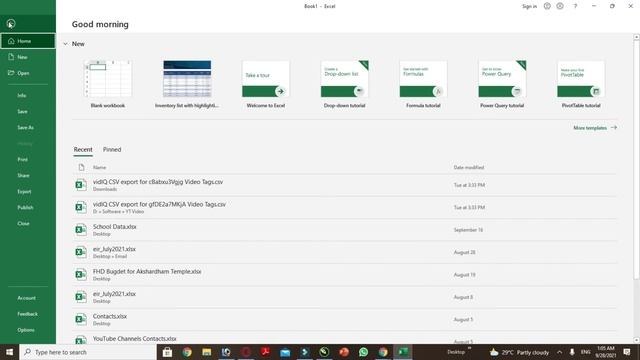This screenshot has width=640, height=360.
Task: Click the Name column header
Action: pos(99,167)
